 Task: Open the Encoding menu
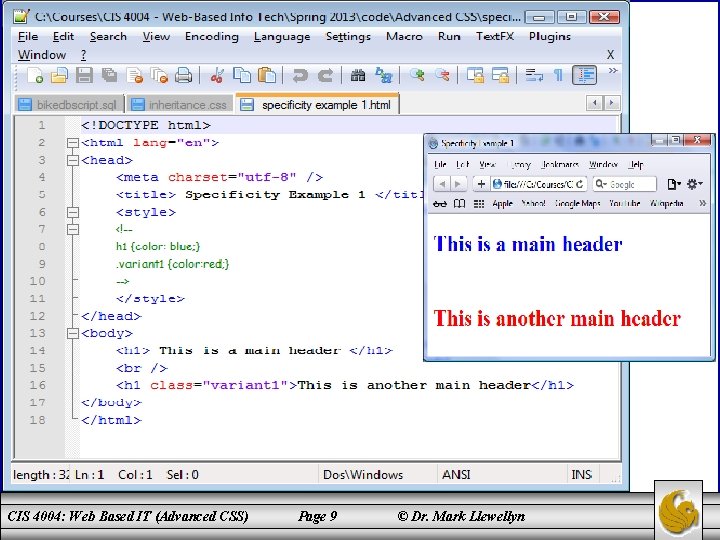point(212,36)
